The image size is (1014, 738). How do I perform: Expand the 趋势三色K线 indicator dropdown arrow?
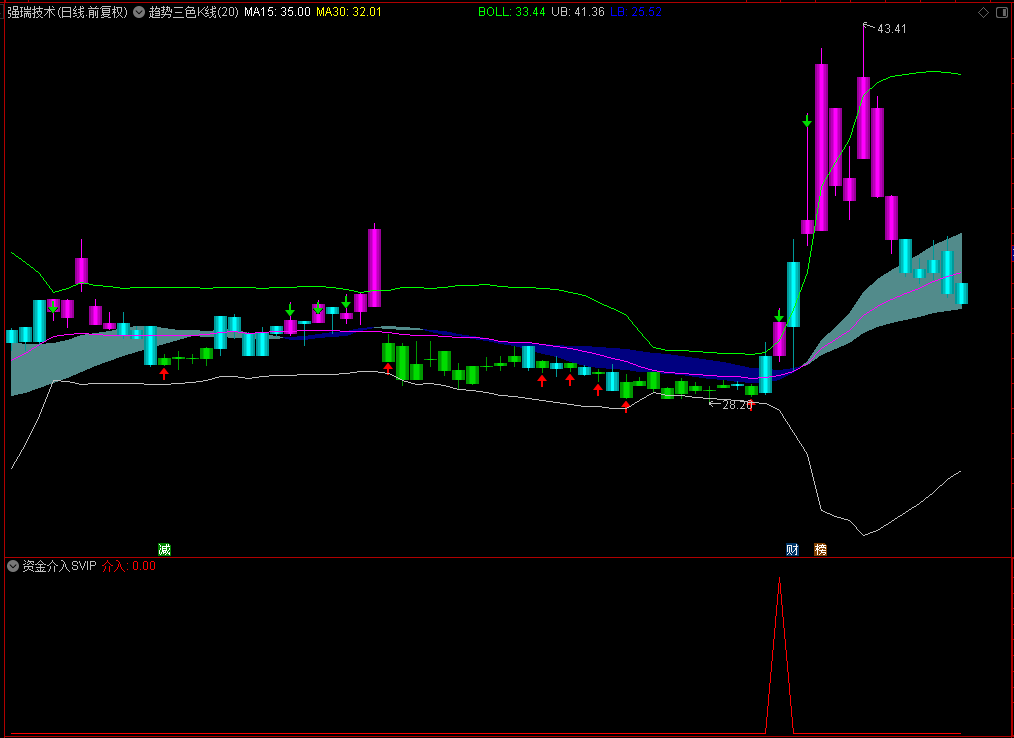[138, 12]
